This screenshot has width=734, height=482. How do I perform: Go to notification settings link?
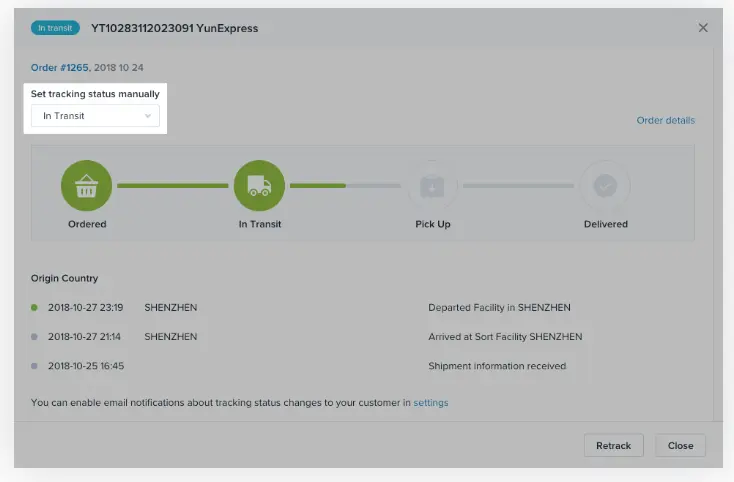tap(431, 403)
